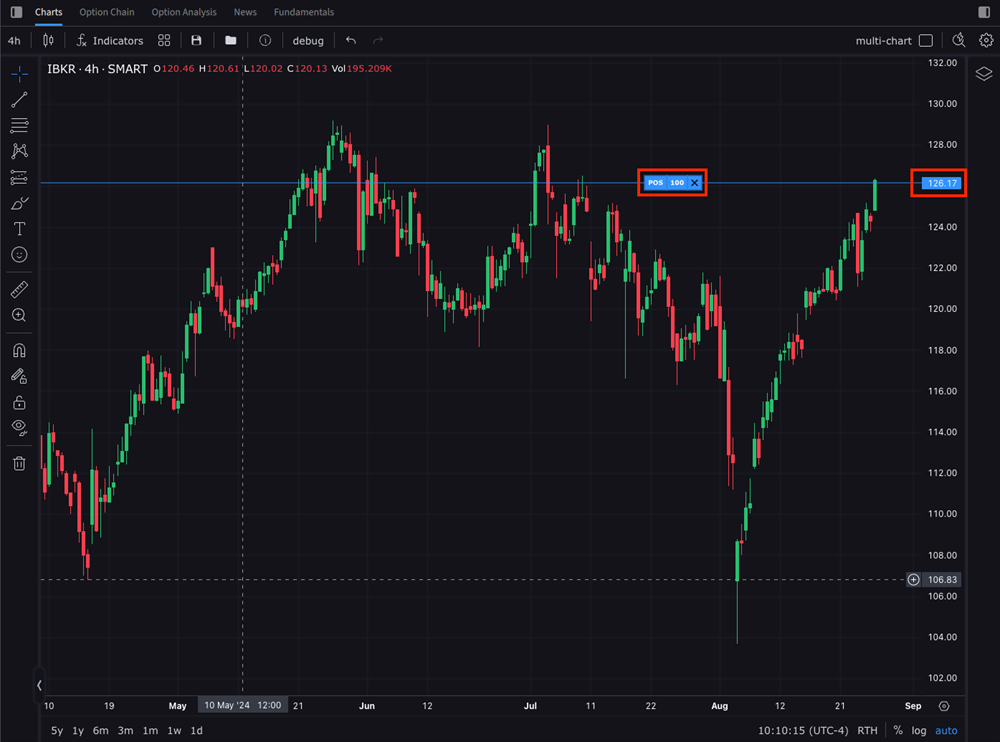Set the range to 1m
This screenshot has width=1000, height=742.
pyautogui.click(x=150, y=731)
